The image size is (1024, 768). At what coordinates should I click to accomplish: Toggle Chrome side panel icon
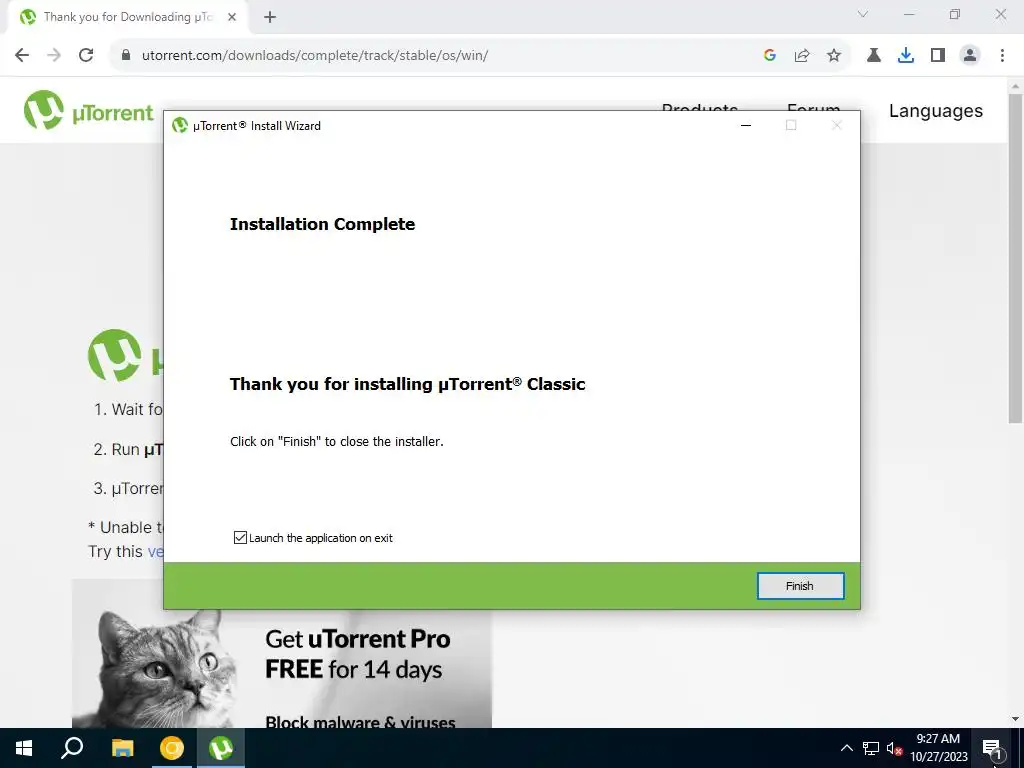938,56
